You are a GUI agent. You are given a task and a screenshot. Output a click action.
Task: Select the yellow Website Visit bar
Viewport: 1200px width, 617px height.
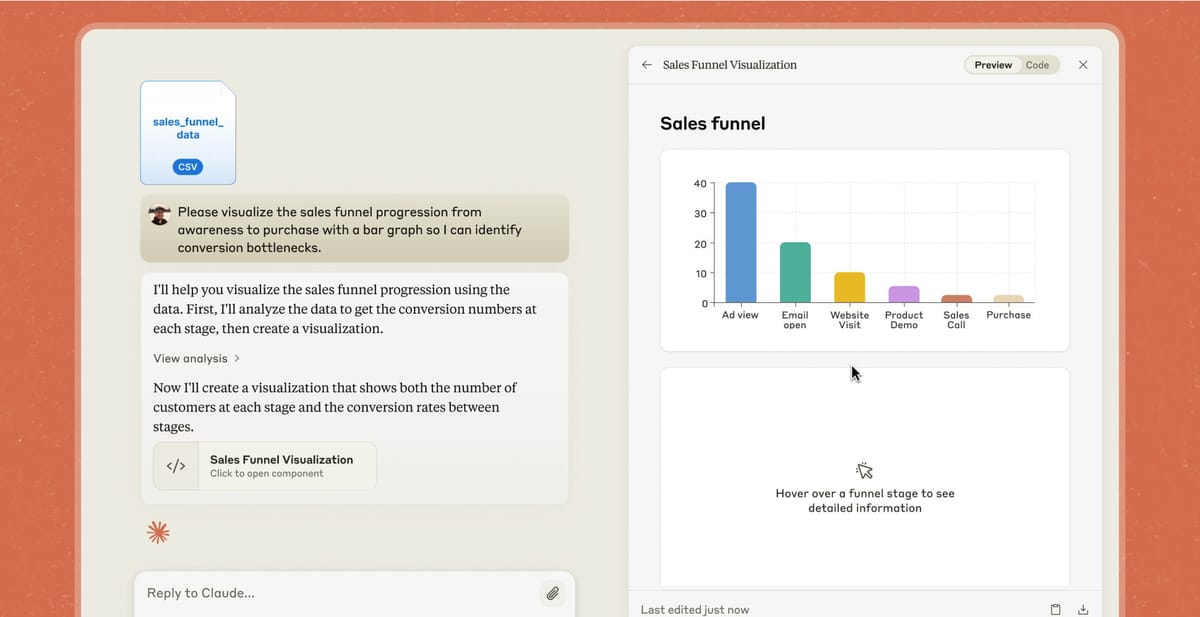click(849, 287)
